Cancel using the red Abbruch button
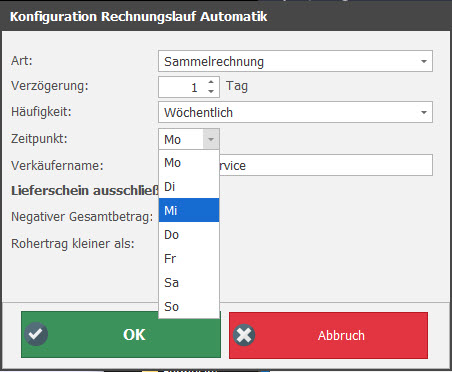Screen dimensions: 452x372 click(x=328, y=335)
